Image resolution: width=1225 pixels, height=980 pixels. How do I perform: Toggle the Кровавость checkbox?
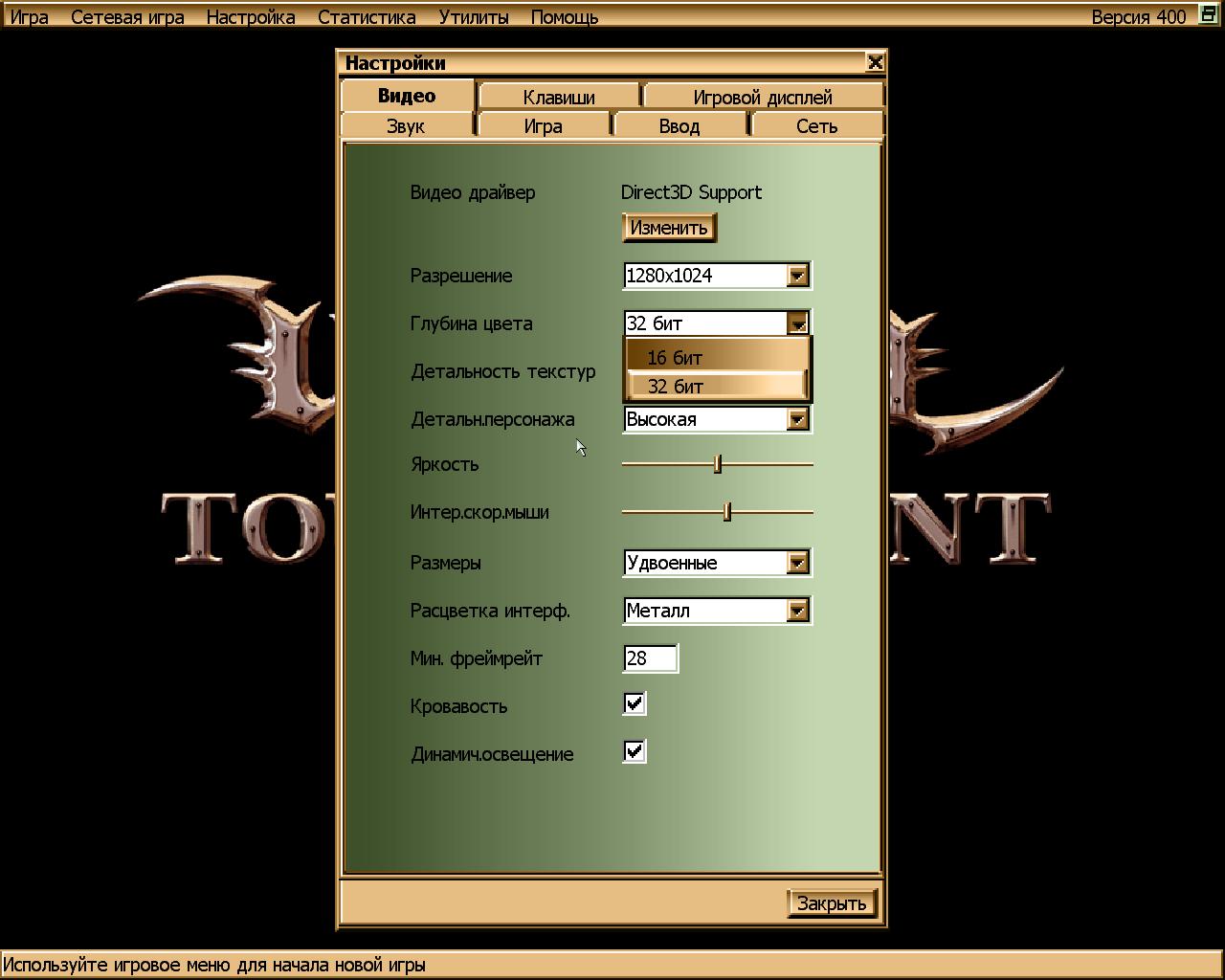634,704
